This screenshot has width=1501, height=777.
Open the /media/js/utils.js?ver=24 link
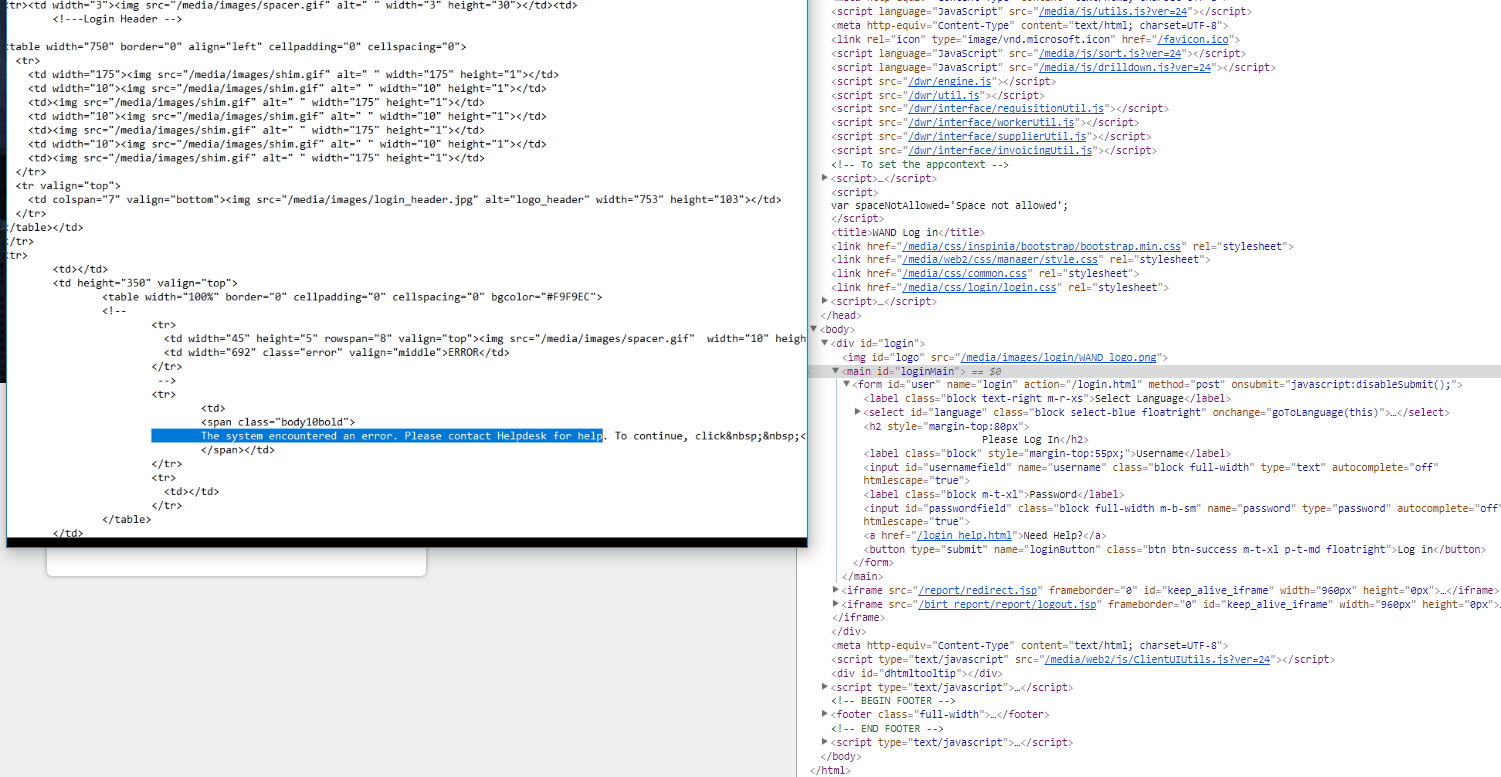click(1113, 12)
